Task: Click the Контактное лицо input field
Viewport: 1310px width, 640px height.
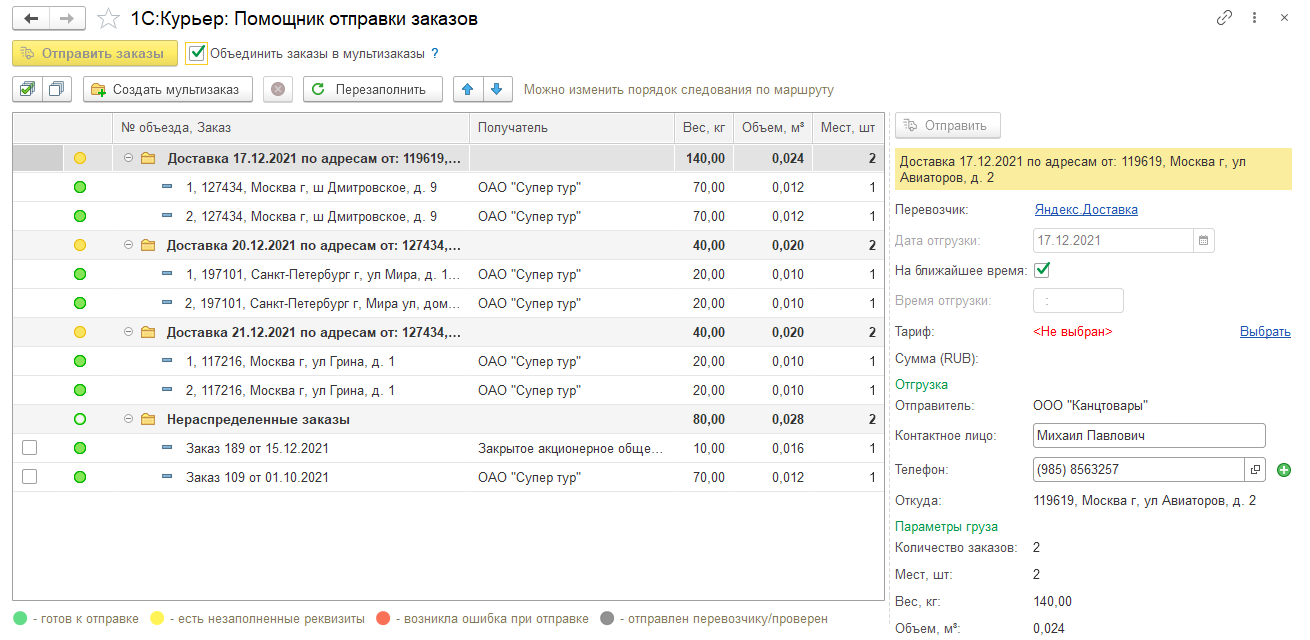Action: [1148, 436]
